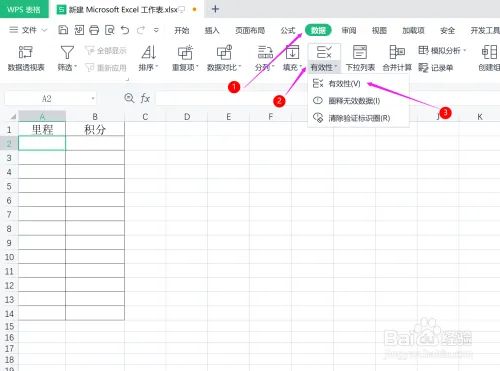The height and width of the screenshot is (371, 500).
Task: Click the 筛选 filter funnel icon
Action: point(67,52)
